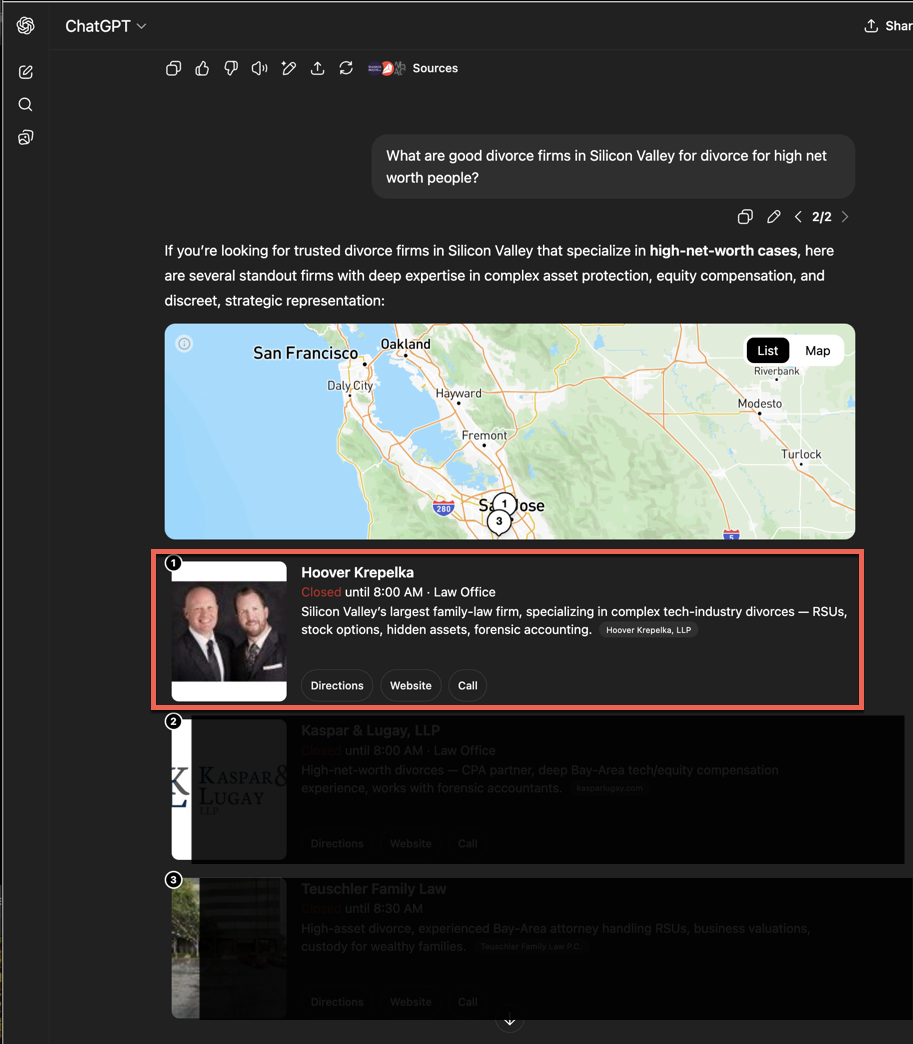The height and width of the screenshot is (1044, 913).
Task: Copy the user message below prompt bubble
Action: point(745,216)
